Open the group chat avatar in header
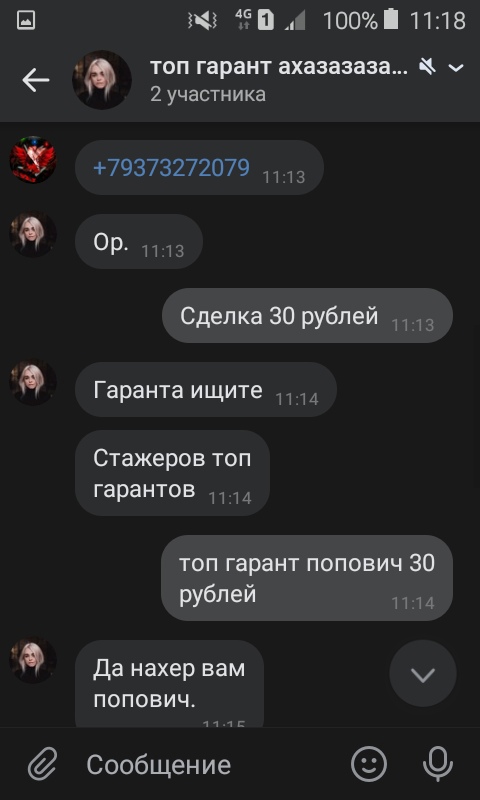The image size is (480, 800). 102,80
